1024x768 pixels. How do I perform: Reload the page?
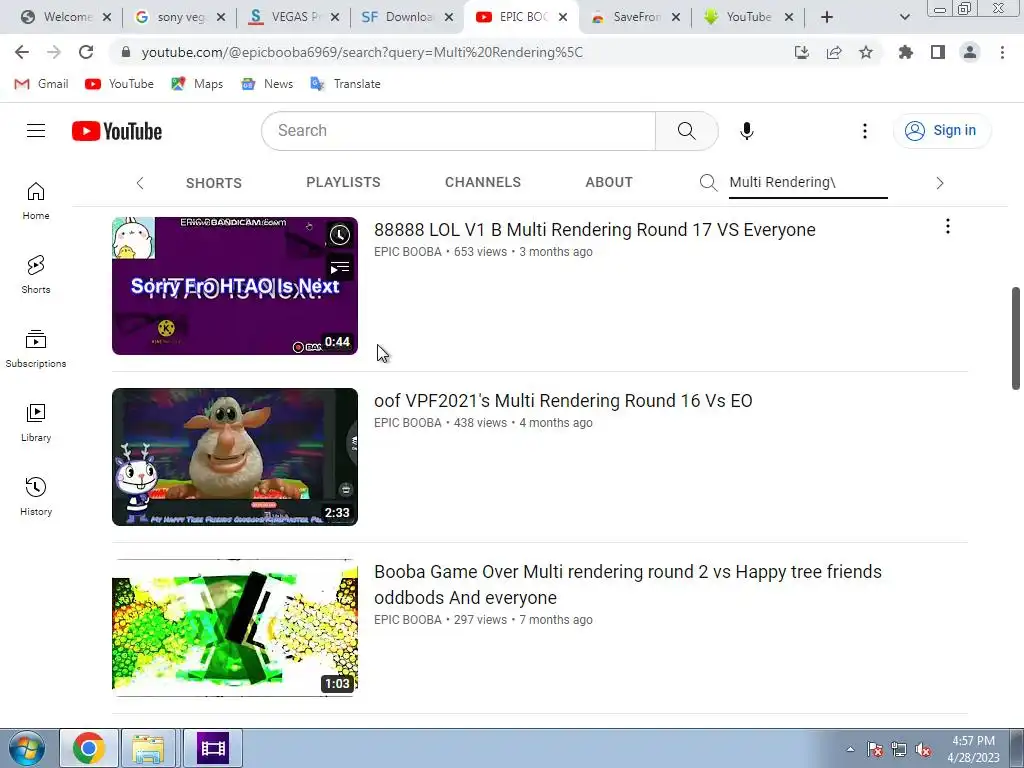(86, 52)
